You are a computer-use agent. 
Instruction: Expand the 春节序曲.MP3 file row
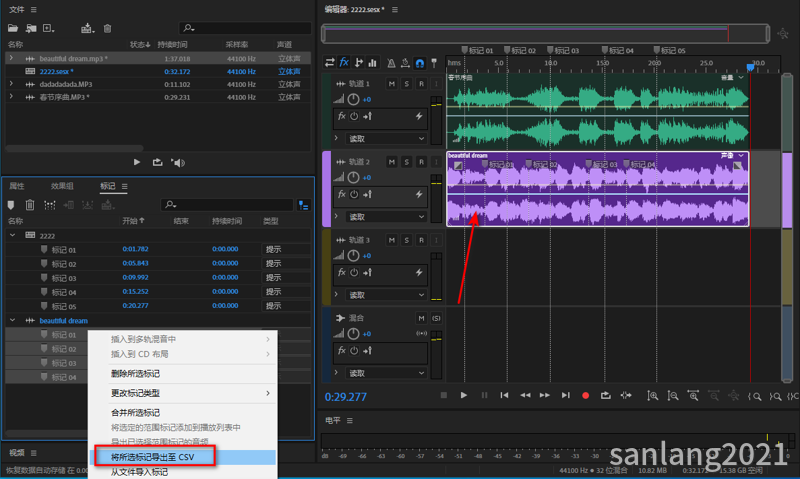[11, 96]
